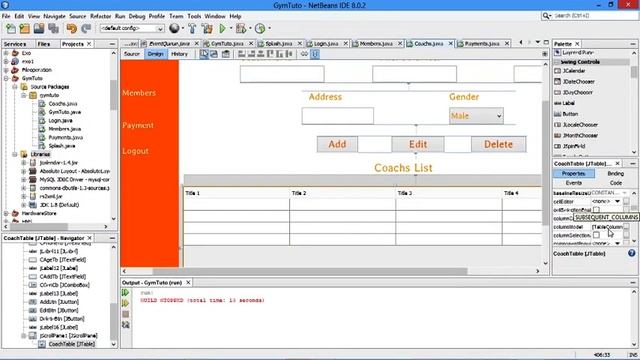Select Coachs.java in Projects tree
Image resolution: width=640 pixels, height=360 pixels.
click(62, 104)
